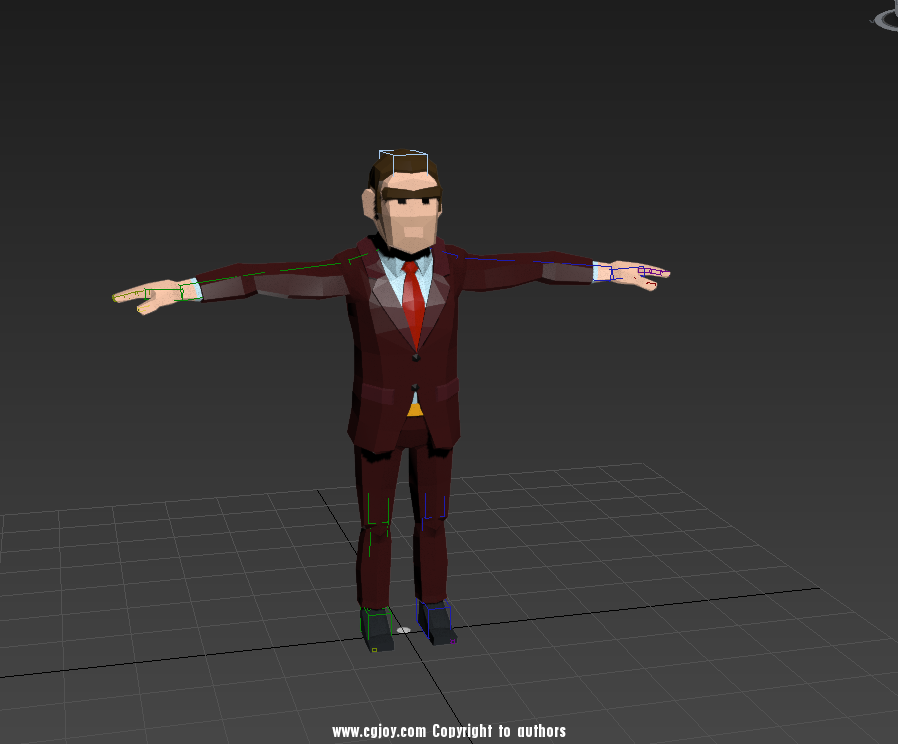
Task: Select the blue hand bone at wrist
Action: [x=602, y=272]
